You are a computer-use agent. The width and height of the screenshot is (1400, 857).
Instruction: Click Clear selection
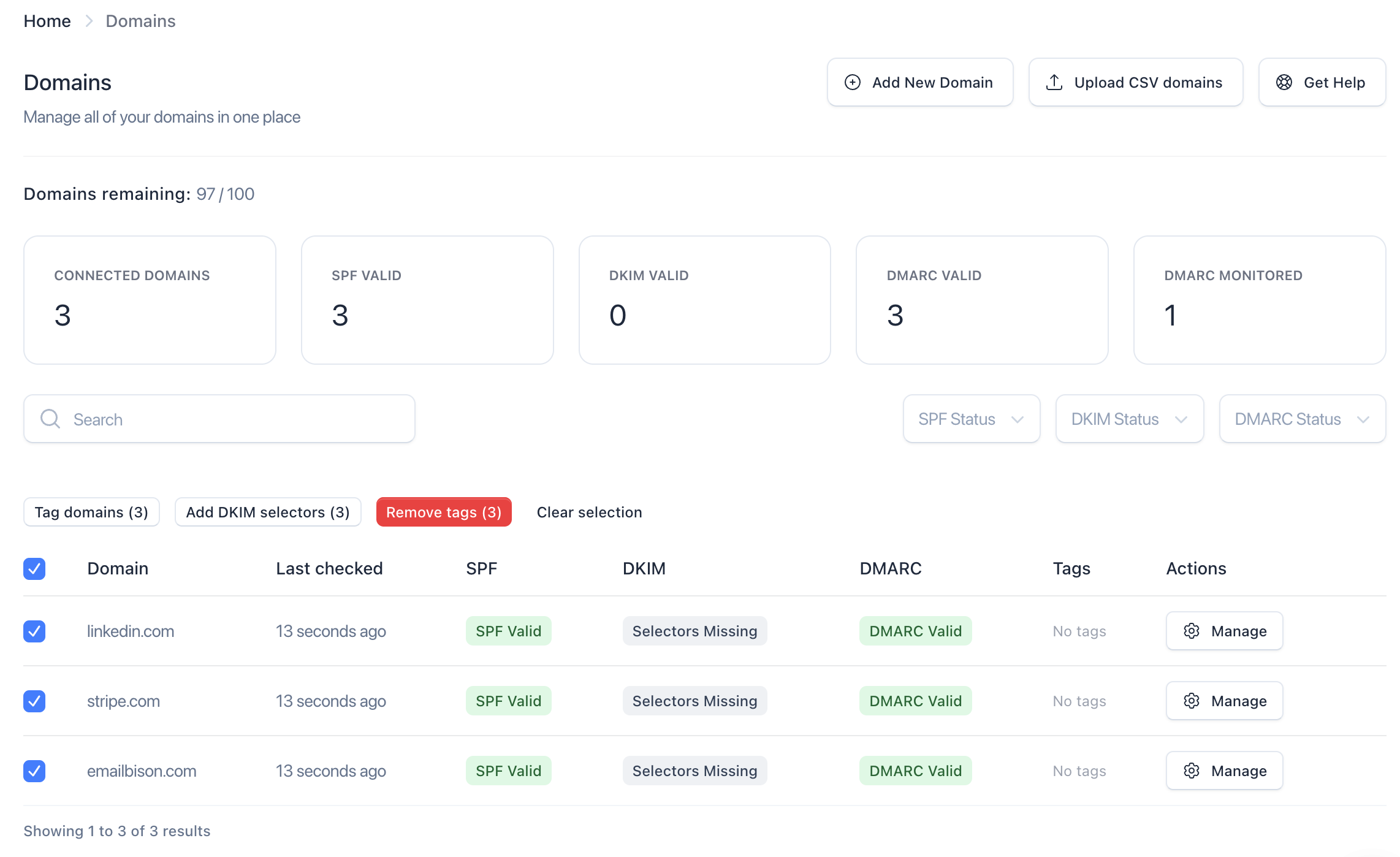click(x=589, y=512)
